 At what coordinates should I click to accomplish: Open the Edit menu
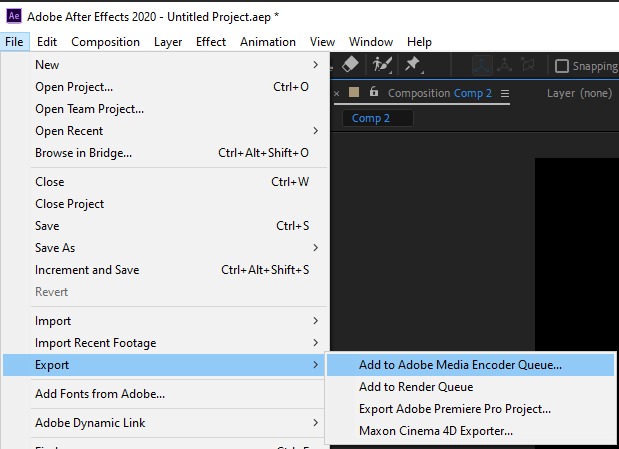click(47, 41)
